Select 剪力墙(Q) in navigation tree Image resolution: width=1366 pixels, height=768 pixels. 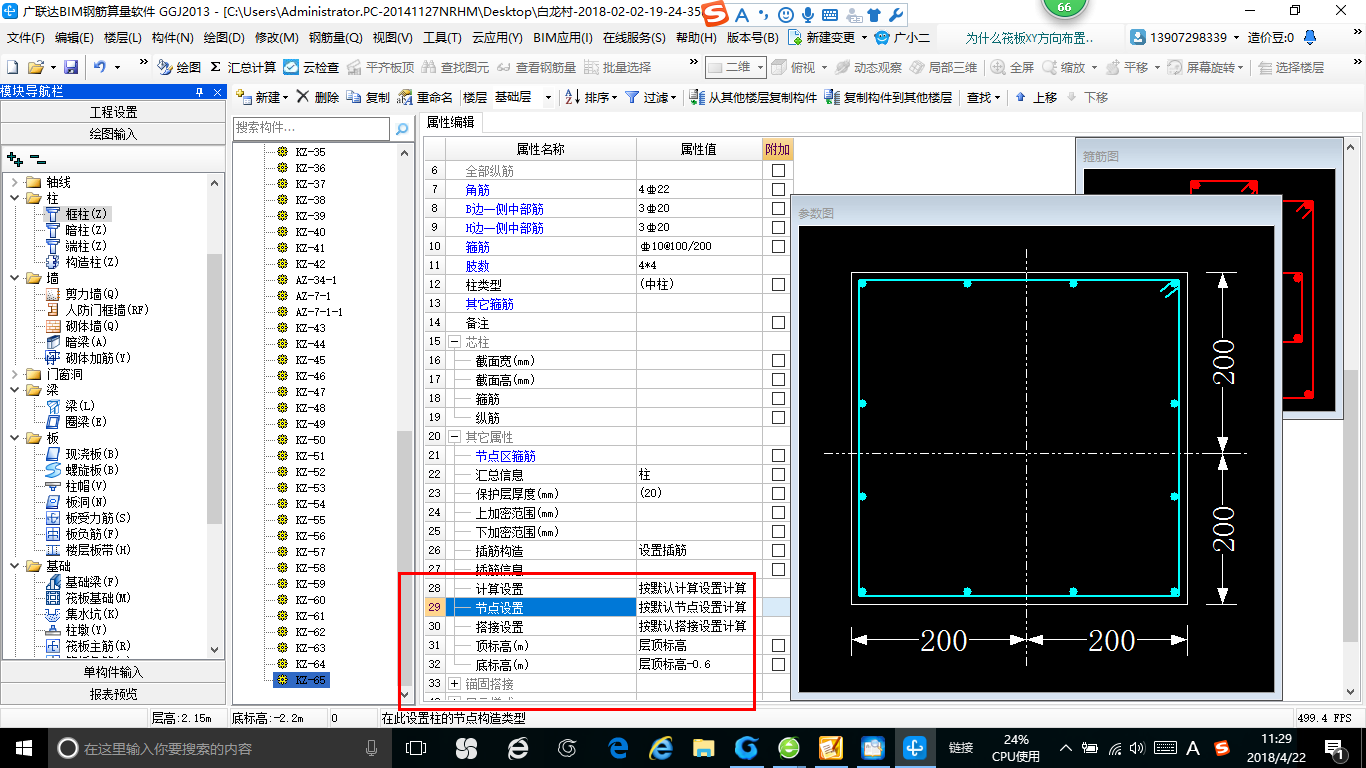83,294
